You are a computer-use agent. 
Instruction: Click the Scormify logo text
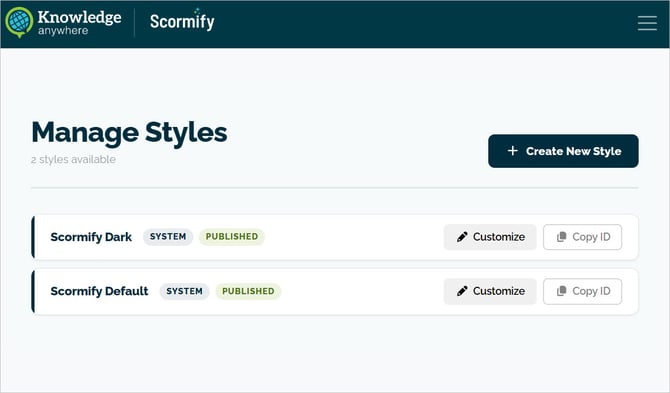pyautogui.click(x=182, y=21)
